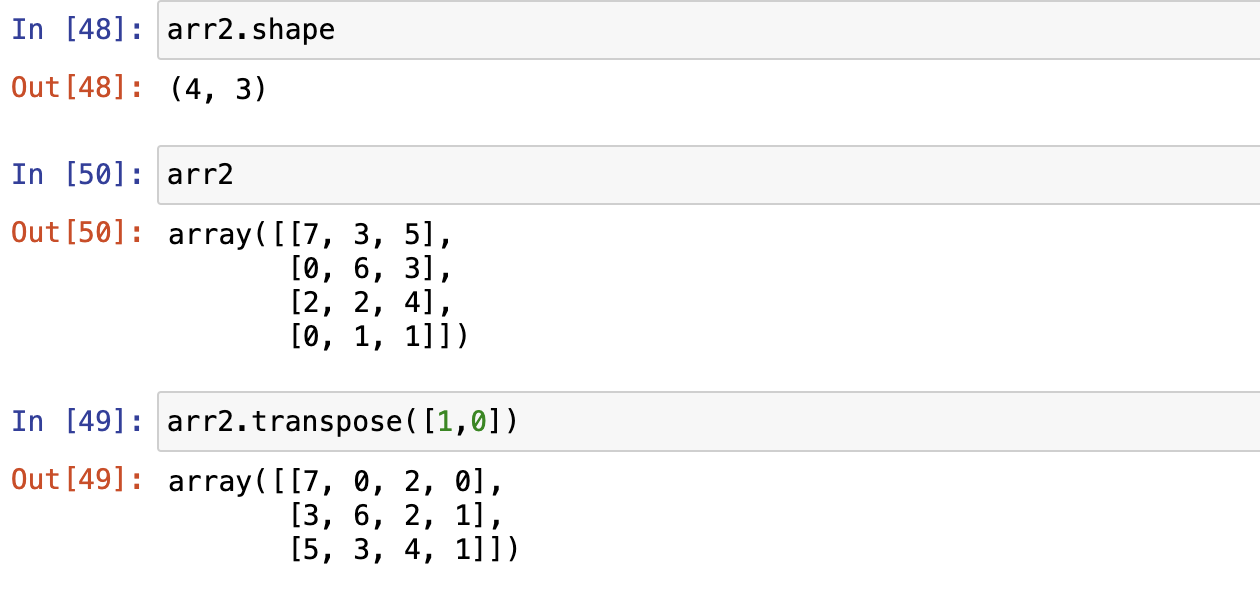This screenshot has height=601, width=1260.
Task: Click the green 0 in transpose argument
Action: click(x=479, y=422)
